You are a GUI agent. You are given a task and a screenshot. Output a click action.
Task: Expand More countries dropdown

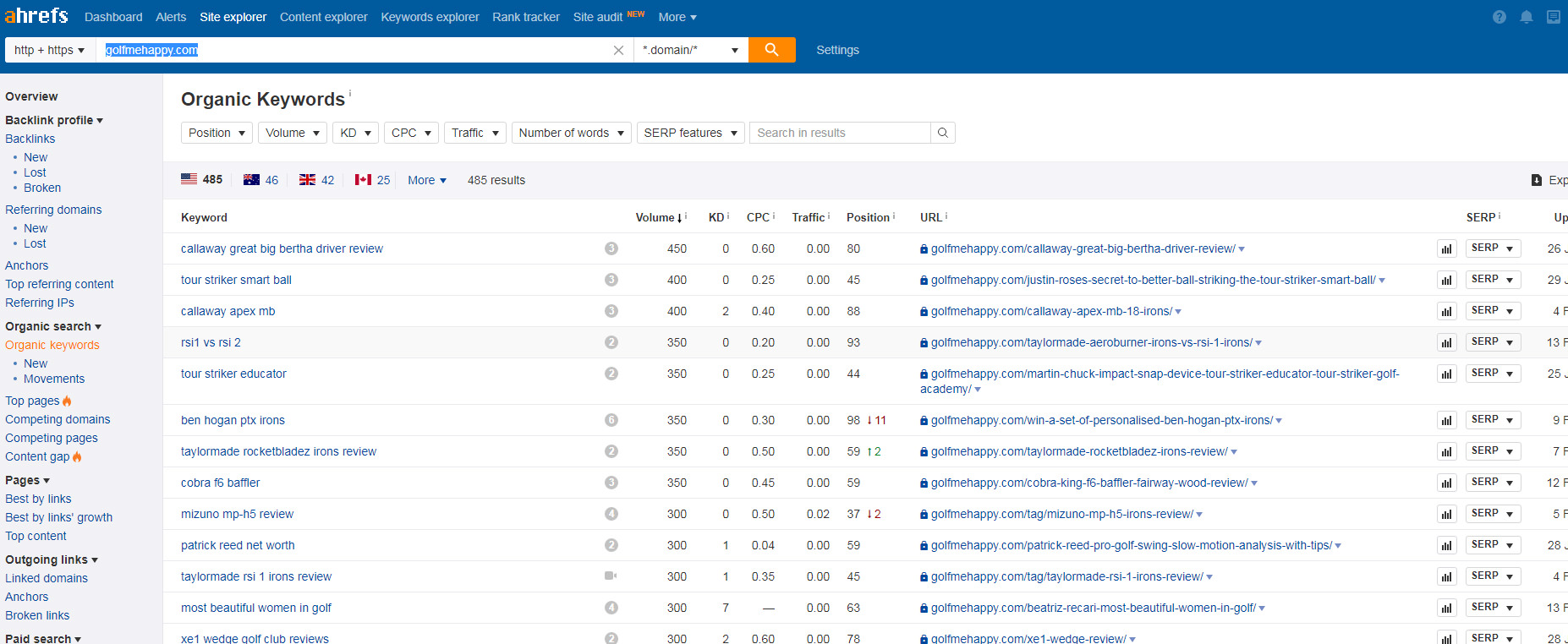(x=427, y=180)
